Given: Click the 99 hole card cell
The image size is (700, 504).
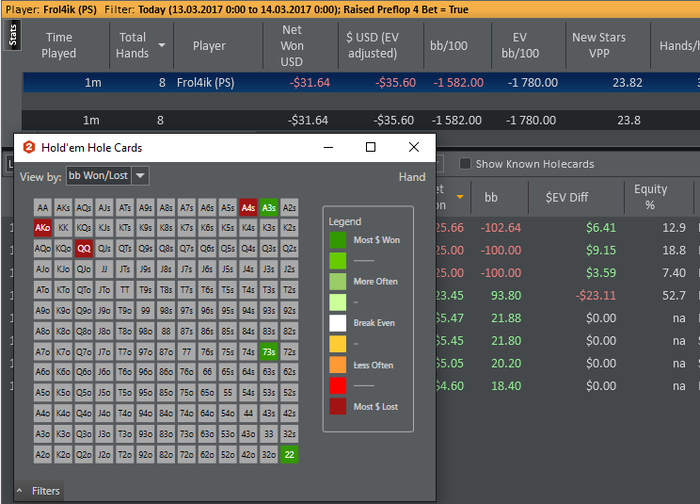Looking at the screenshot, I should pyautogui.click(x=145, y=310).
